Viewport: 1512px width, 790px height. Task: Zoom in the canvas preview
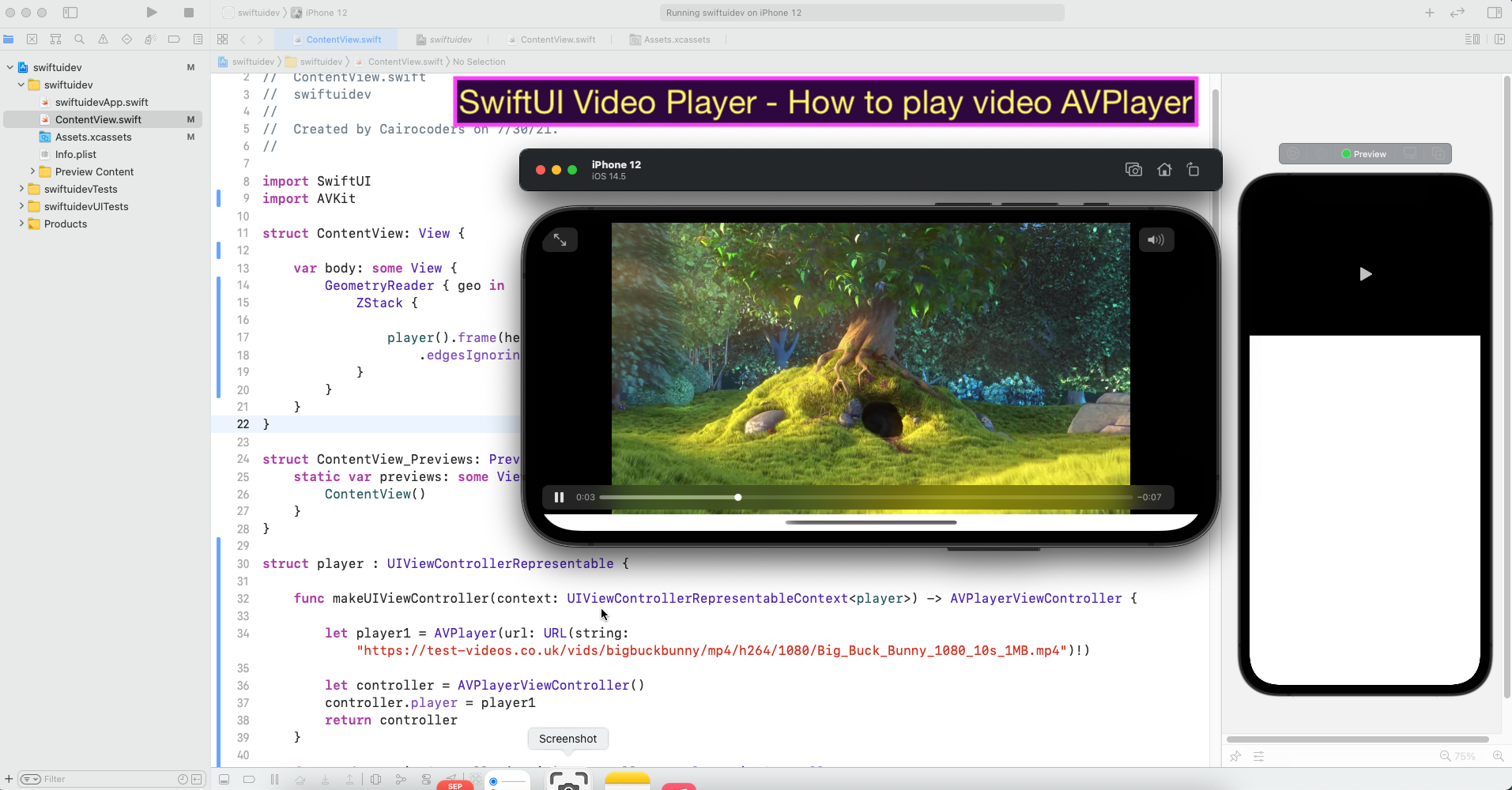tap(1498, 756)
